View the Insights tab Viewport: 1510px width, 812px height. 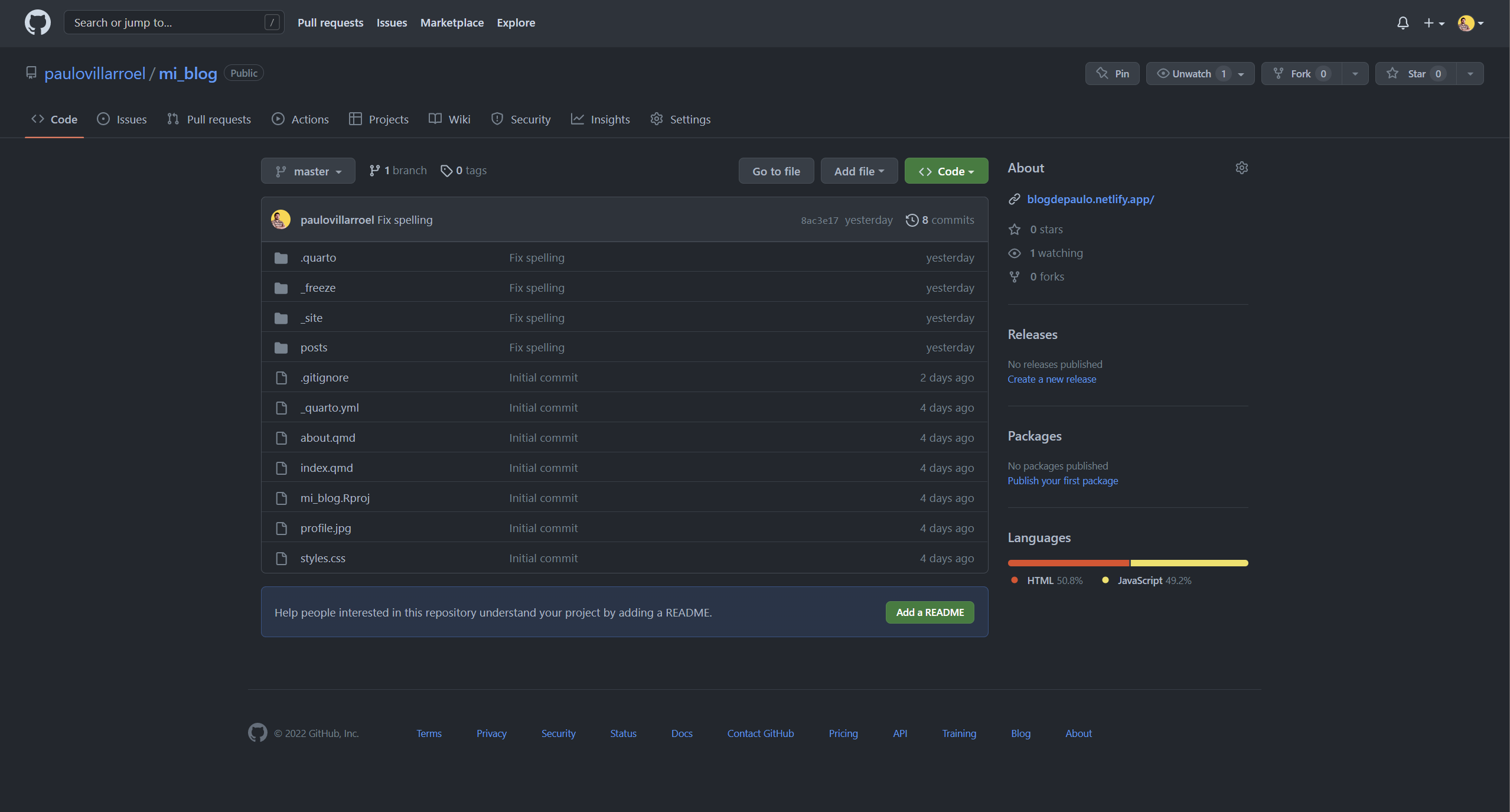pos(601,119)
